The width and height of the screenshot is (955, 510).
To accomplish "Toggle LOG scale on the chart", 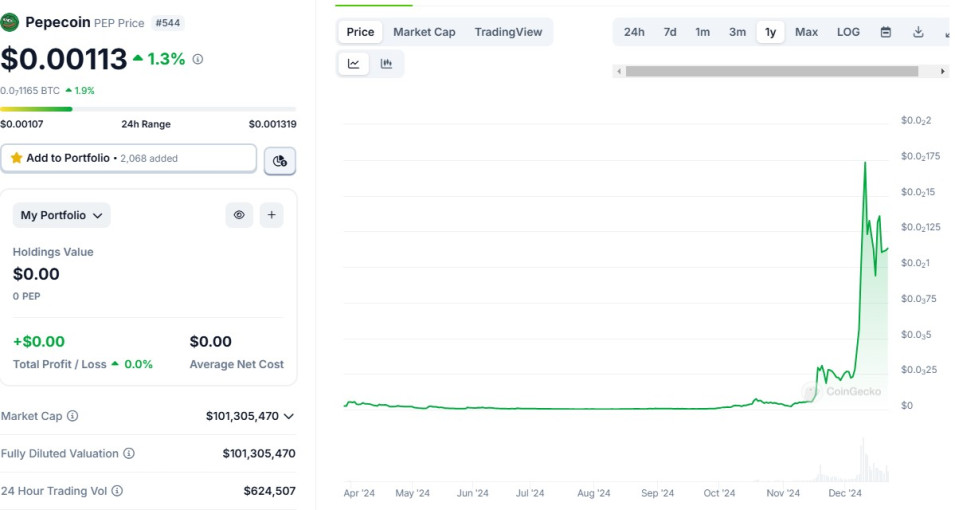I will click(848, 32).
